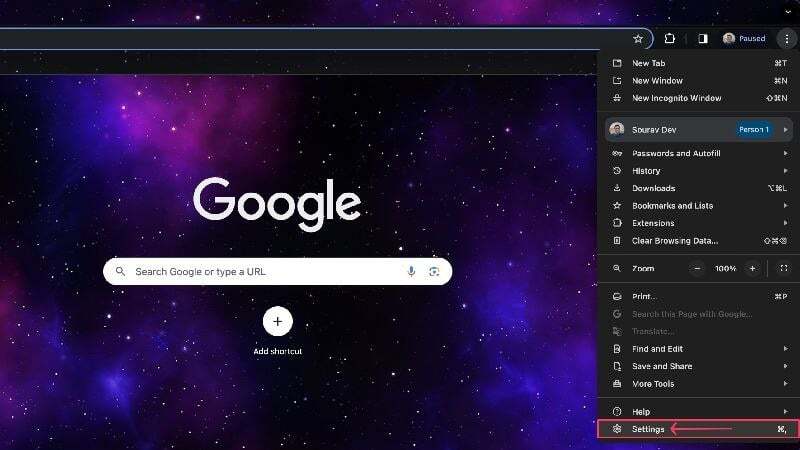Enter full screen via zoom row icon

coord(784,268)
